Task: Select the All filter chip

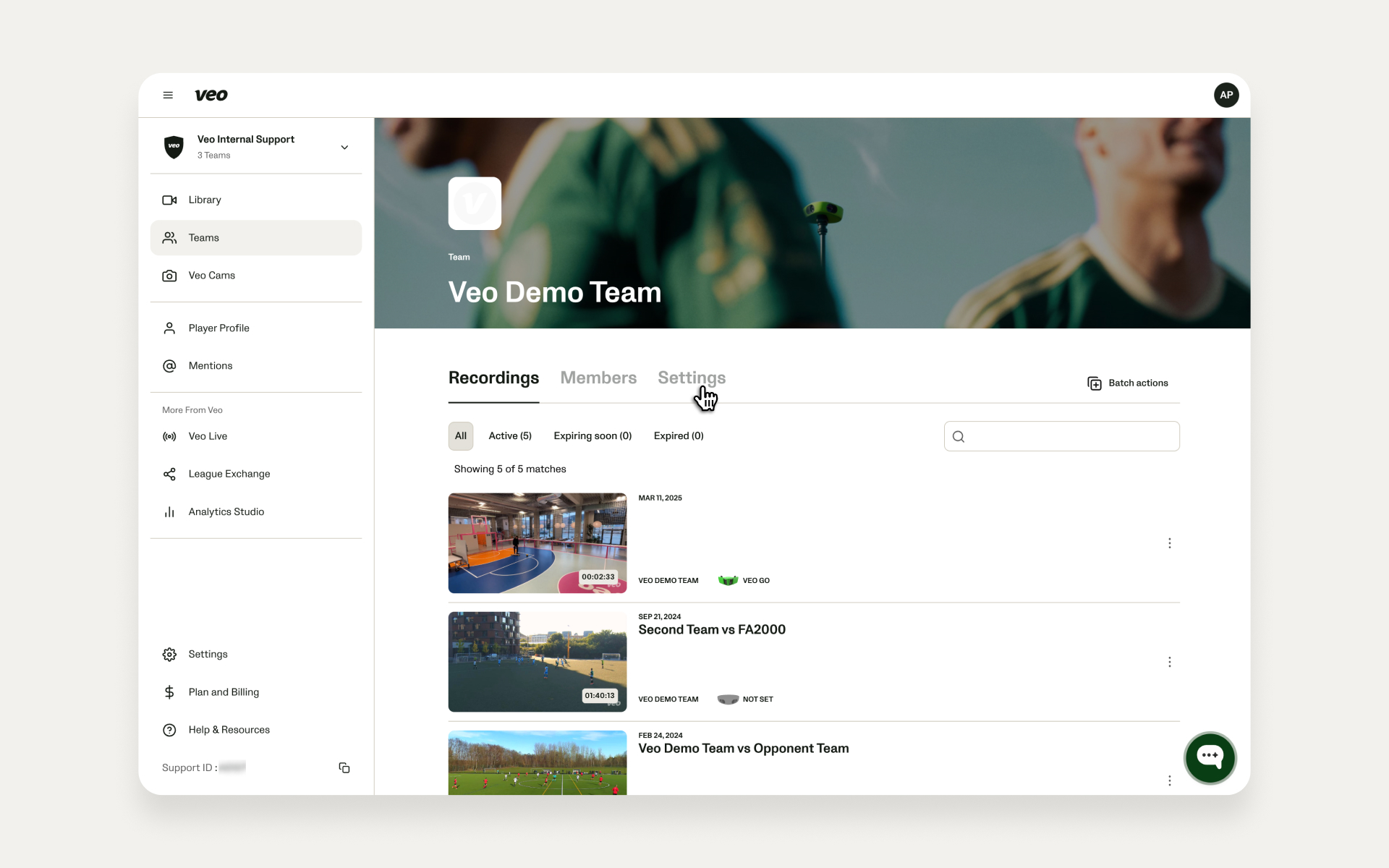Action: tap(461, 436)
